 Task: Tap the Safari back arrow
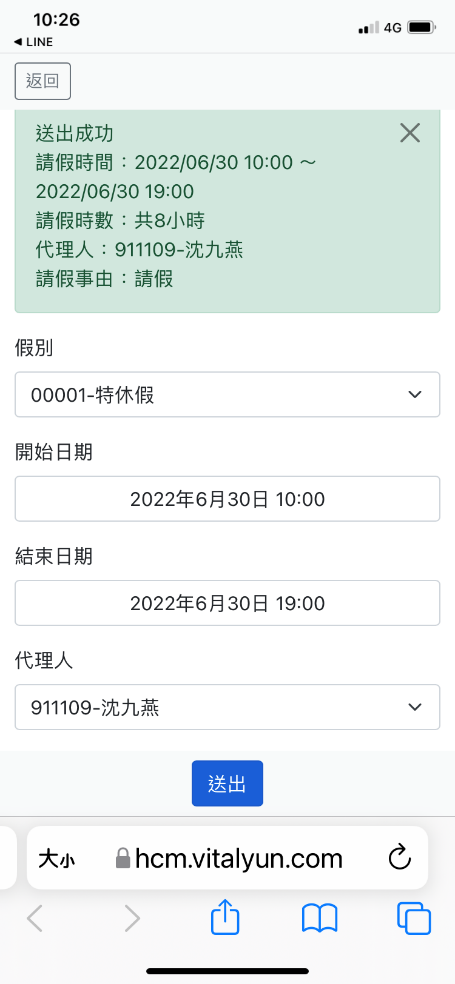tap(35, 919)
